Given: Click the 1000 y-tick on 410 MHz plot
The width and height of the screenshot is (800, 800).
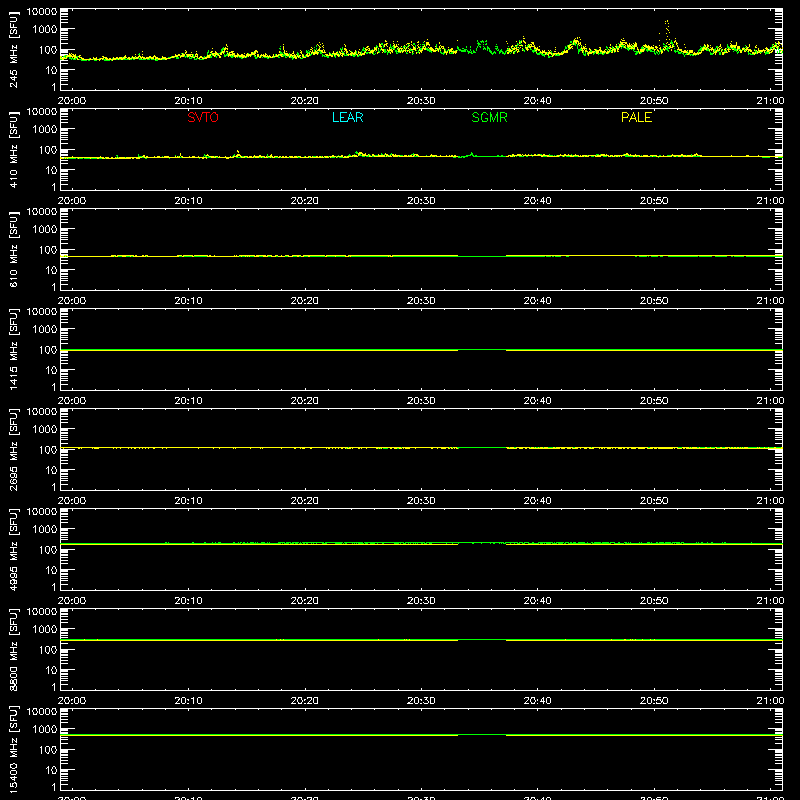Looking at the screenshot, I should click(x=45, y=130).
